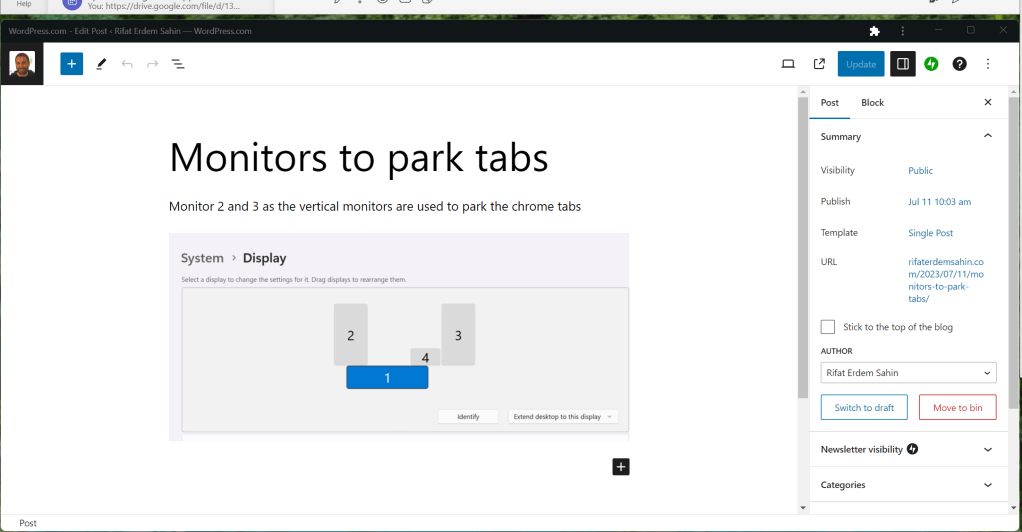The image size is (1022, 532).
Task: Click Move to bin button
Action: coord(957,407)
